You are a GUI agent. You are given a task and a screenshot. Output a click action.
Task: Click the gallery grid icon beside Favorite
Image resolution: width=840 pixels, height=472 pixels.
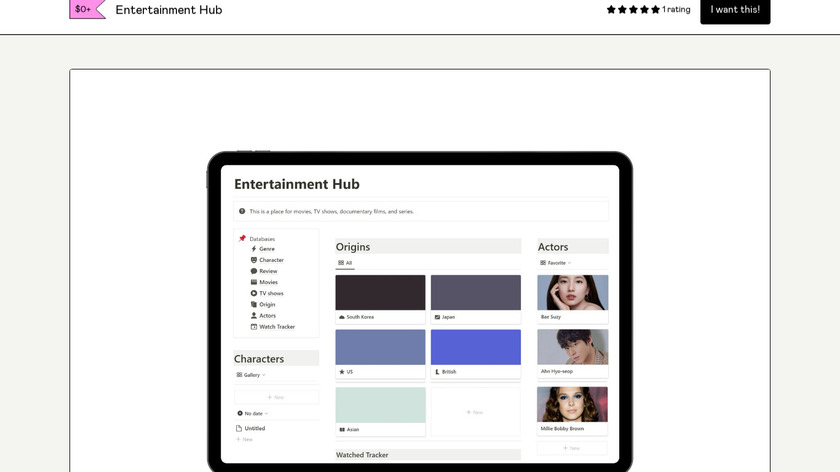543,263
